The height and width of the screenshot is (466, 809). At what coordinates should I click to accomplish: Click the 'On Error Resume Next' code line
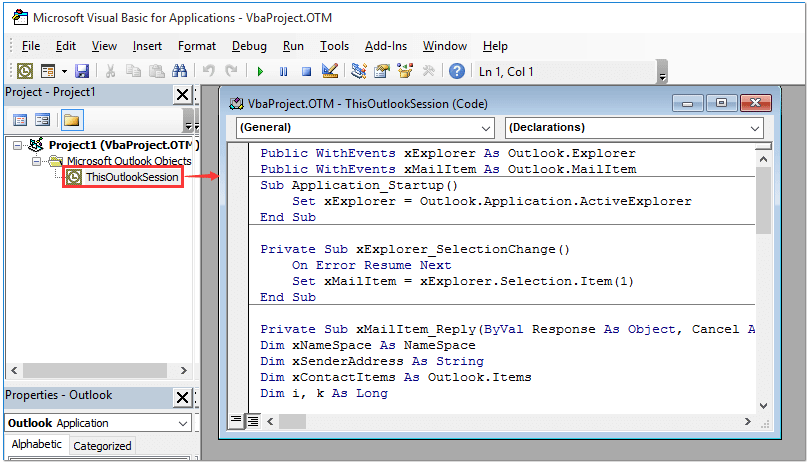coord(371,265)
